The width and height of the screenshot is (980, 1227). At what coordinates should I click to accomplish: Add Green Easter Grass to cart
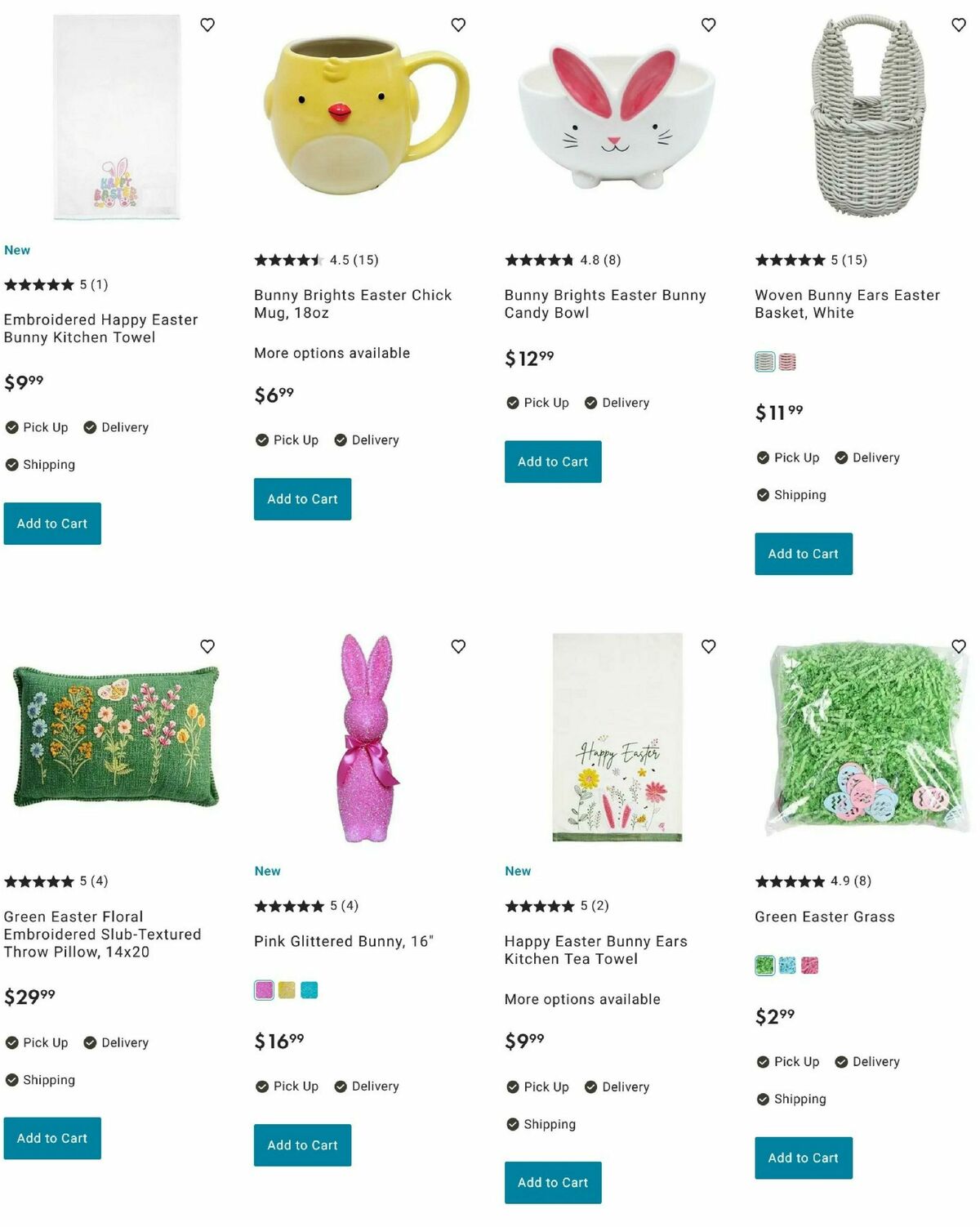[803, 1158]
